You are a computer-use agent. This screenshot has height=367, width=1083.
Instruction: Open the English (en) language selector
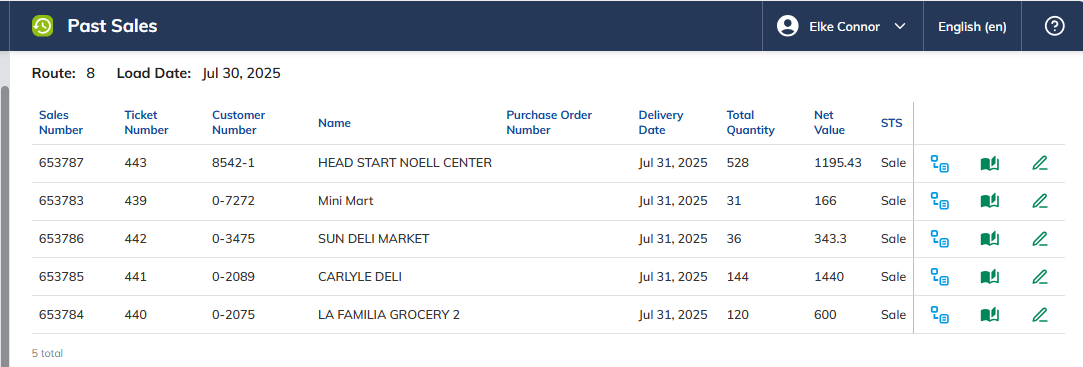972,27
